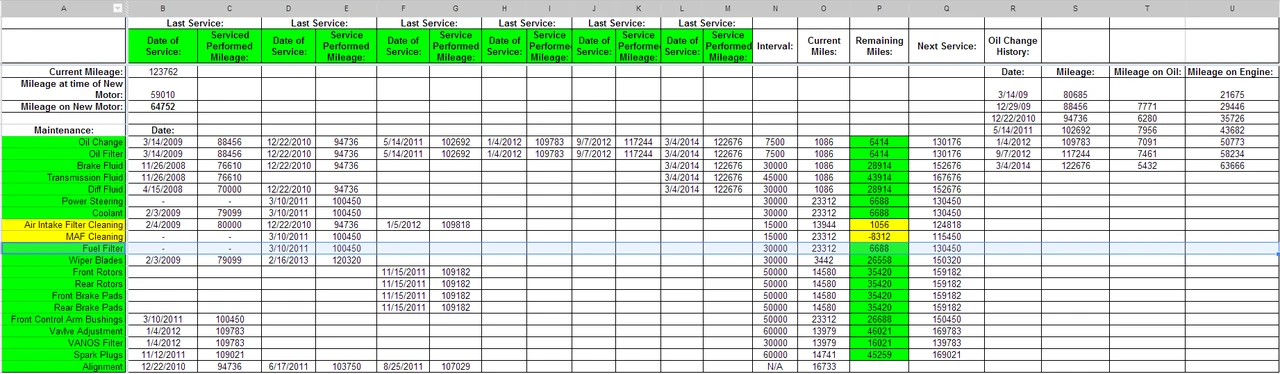Select column P header
The height and width of the screenshot is (374, 1280).
(x=879, y=8)
